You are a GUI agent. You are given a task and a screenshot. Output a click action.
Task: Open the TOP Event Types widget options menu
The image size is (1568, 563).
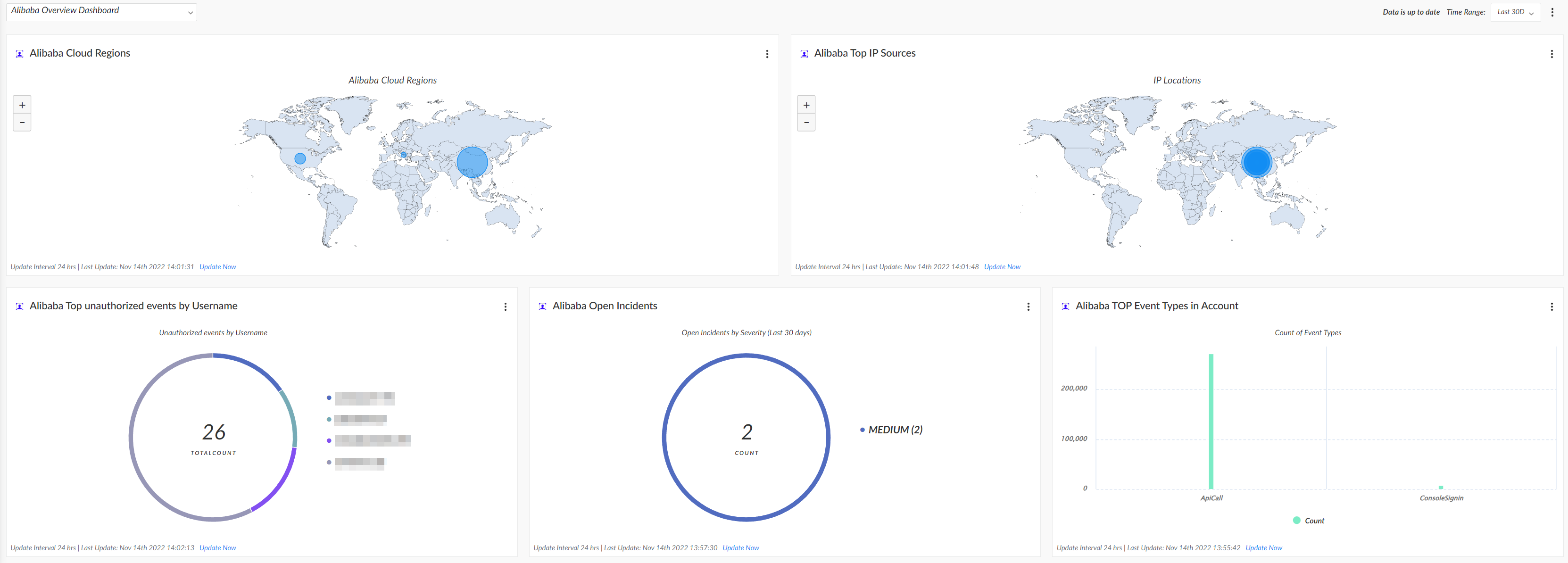point(1551,307)
